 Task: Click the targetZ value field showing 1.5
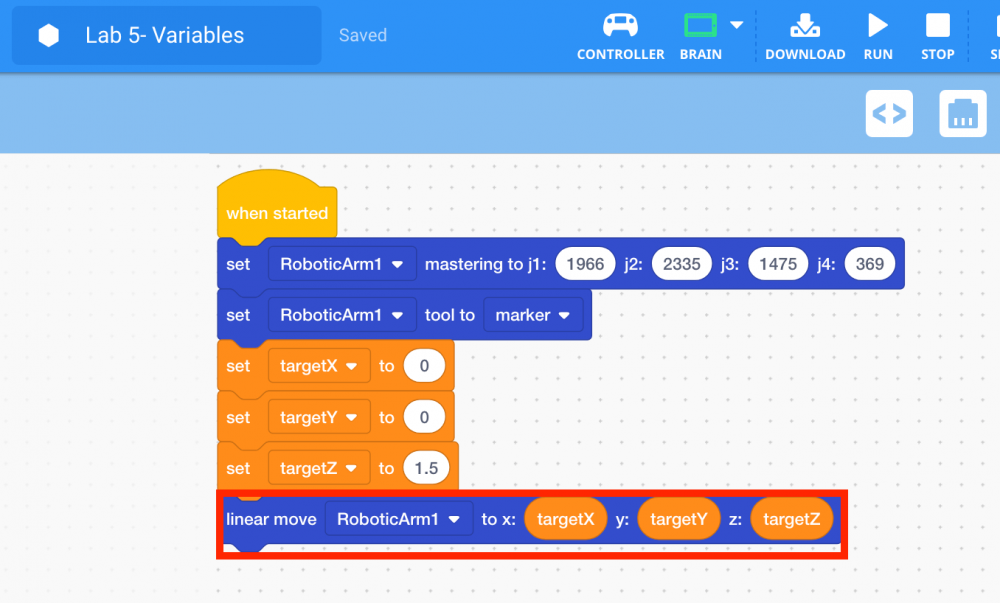click(423, 467)
